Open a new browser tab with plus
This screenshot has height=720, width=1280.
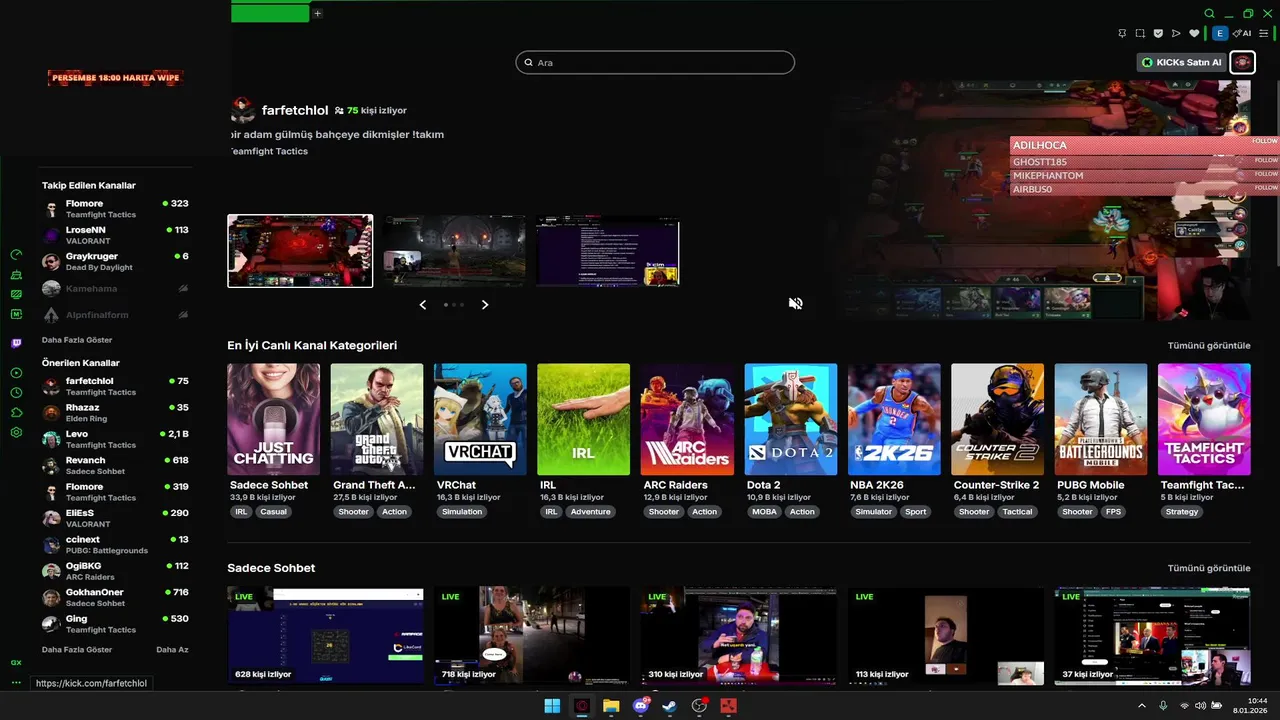pos(317,13)
